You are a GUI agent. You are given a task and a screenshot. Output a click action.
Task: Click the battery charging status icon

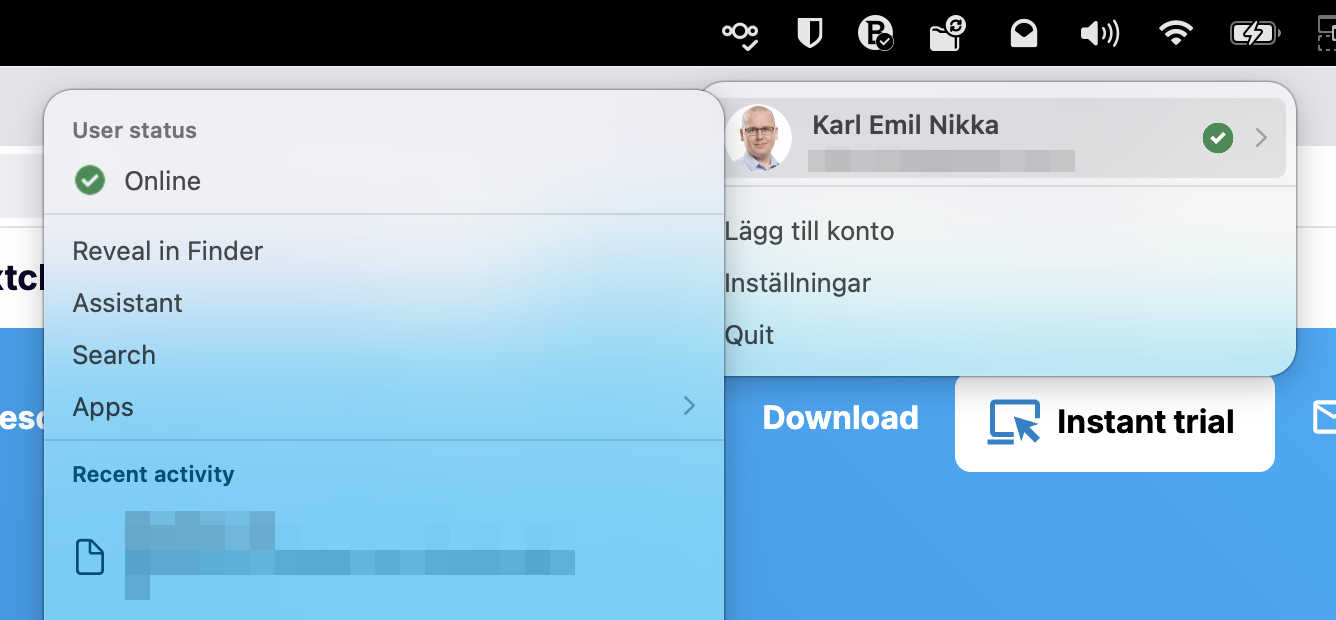click(x=1255, y=35)
